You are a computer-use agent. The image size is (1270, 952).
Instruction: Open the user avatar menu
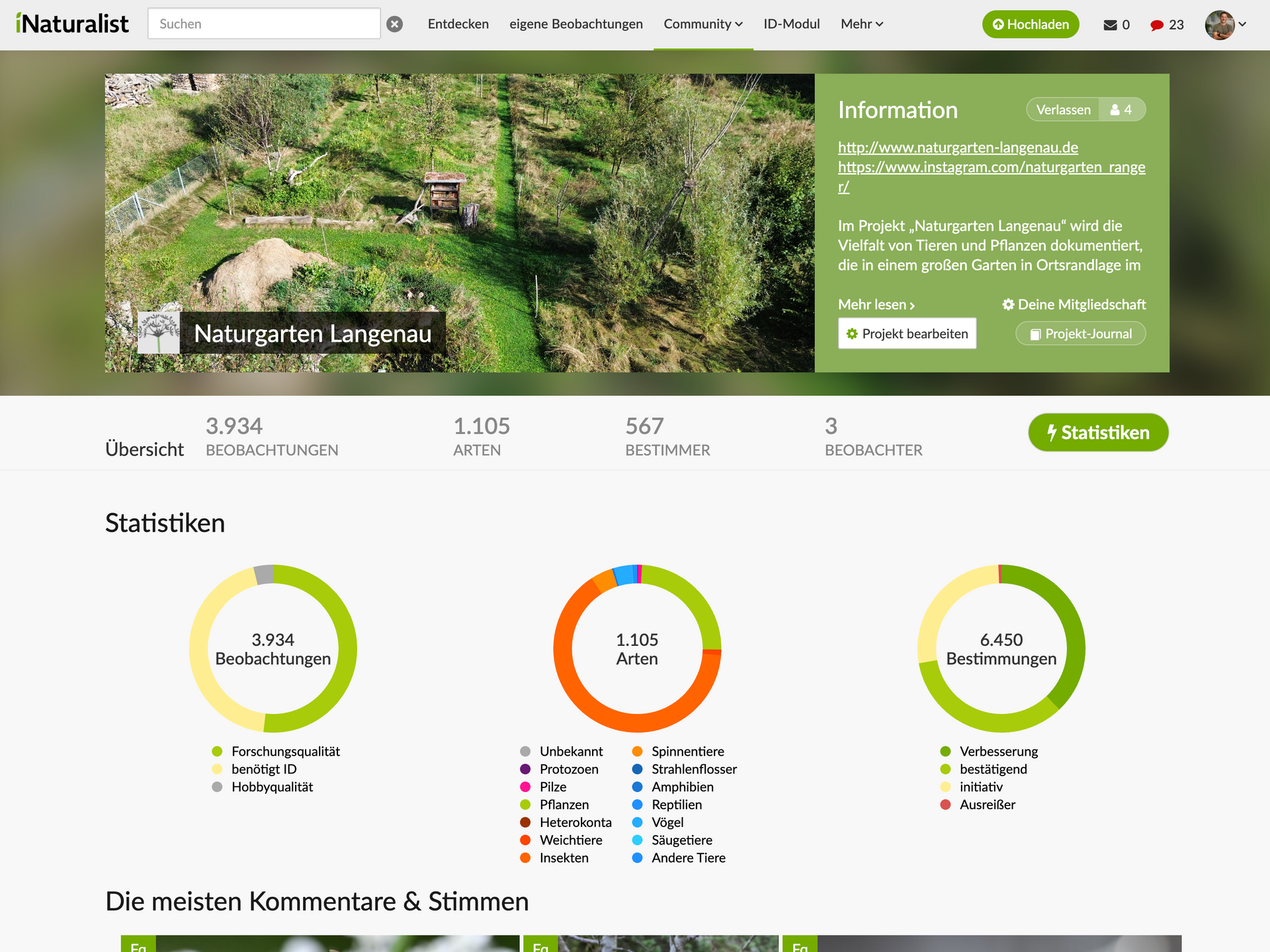[1226, 24]
